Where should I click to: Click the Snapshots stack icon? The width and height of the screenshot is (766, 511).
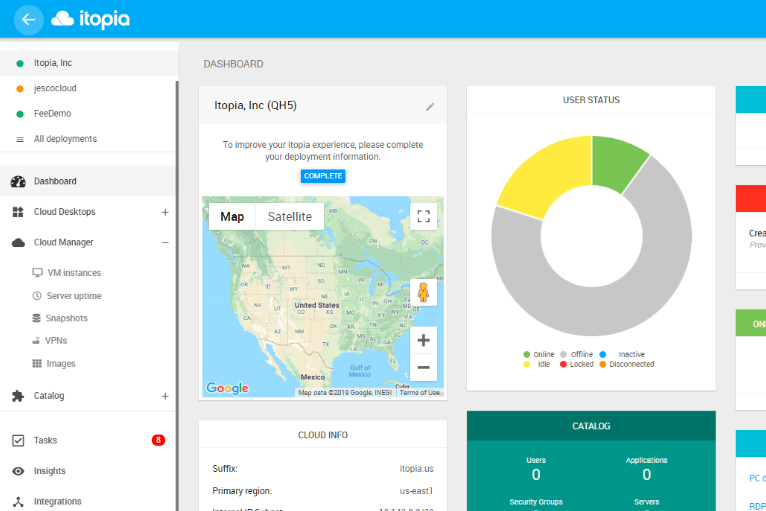pos(37,318)
